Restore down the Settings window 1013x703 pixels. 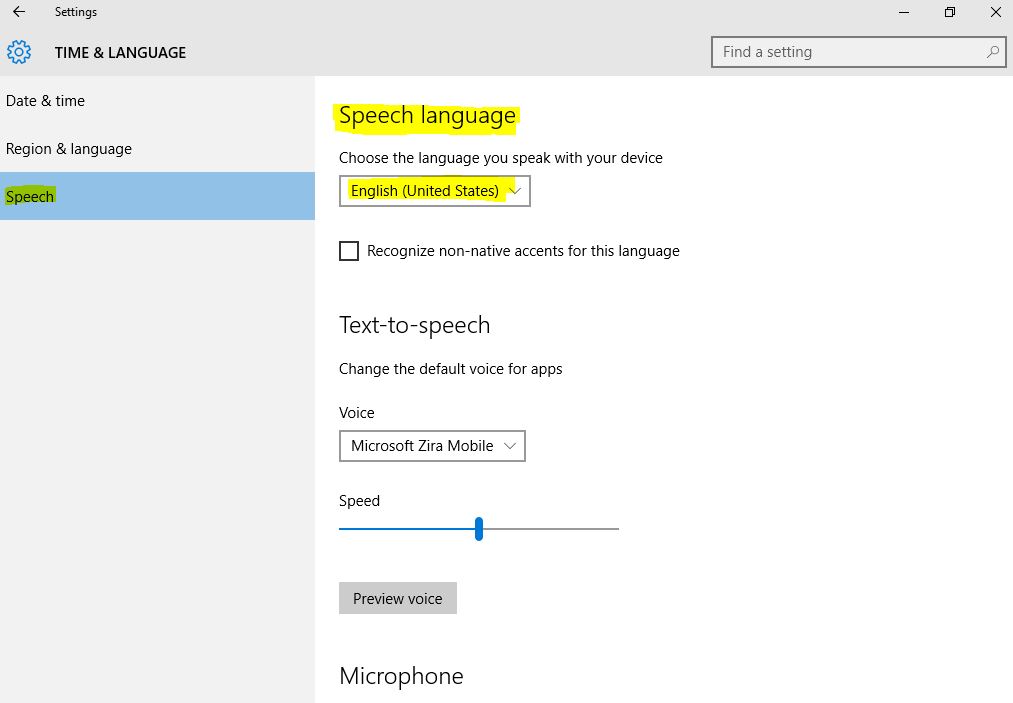pos(949,12)
